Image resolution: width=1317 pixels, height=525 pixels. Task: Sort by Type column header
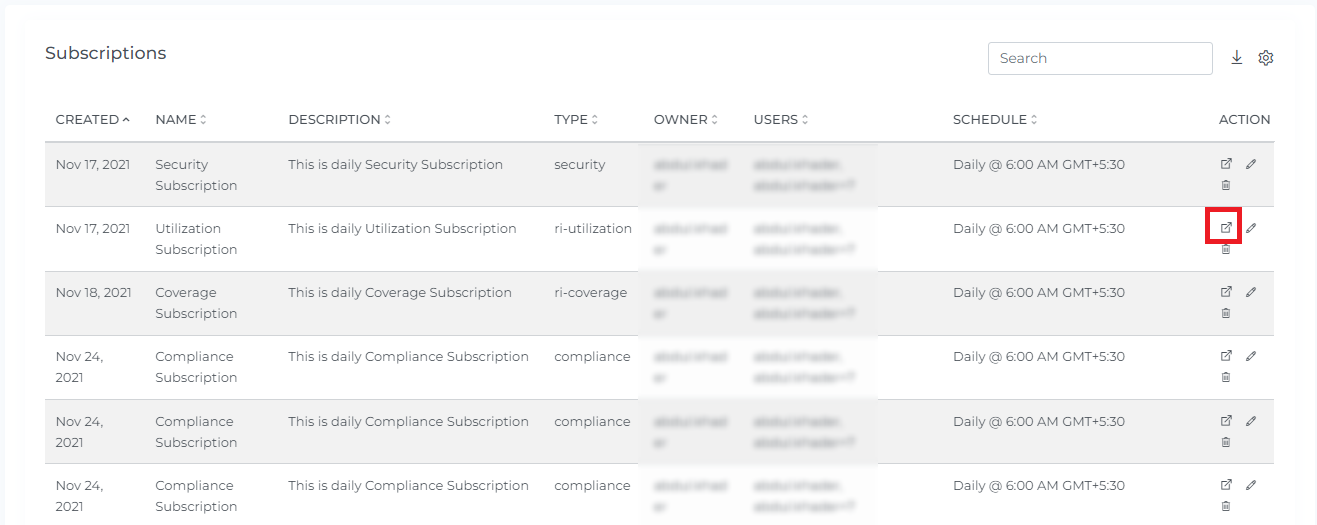pyautogui.click(x=576, y=119)
